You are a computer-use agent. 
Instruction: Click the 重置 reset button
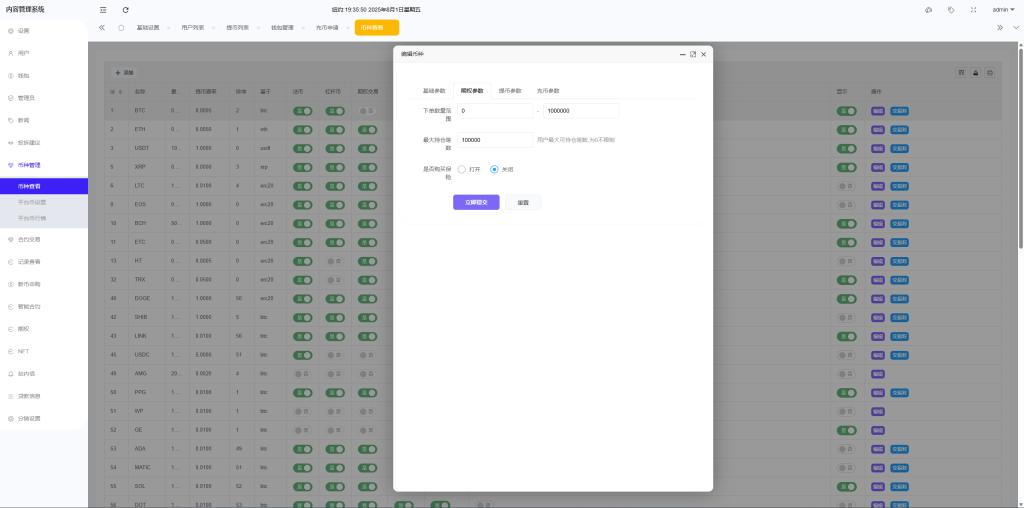click(x=523, y=202)
